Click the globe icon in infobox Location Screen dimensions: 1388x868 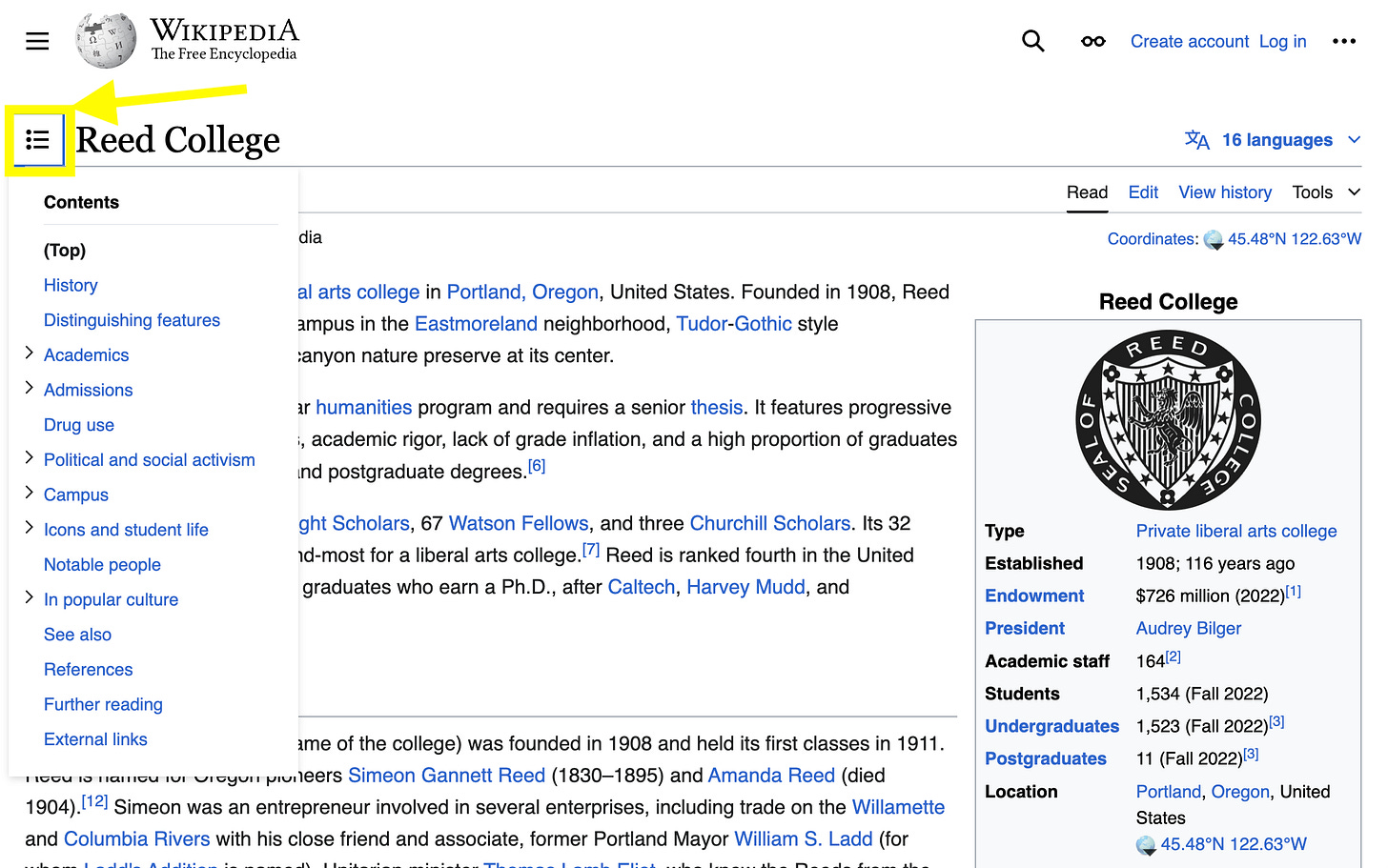pos(1146,845)
